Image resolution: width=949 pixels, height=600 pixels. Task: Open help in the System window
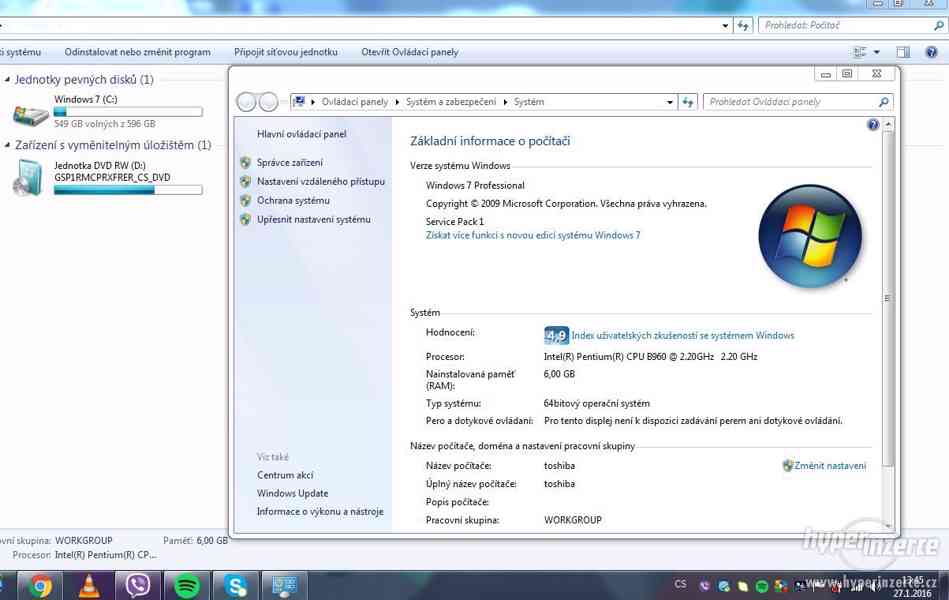coord(873,125)
